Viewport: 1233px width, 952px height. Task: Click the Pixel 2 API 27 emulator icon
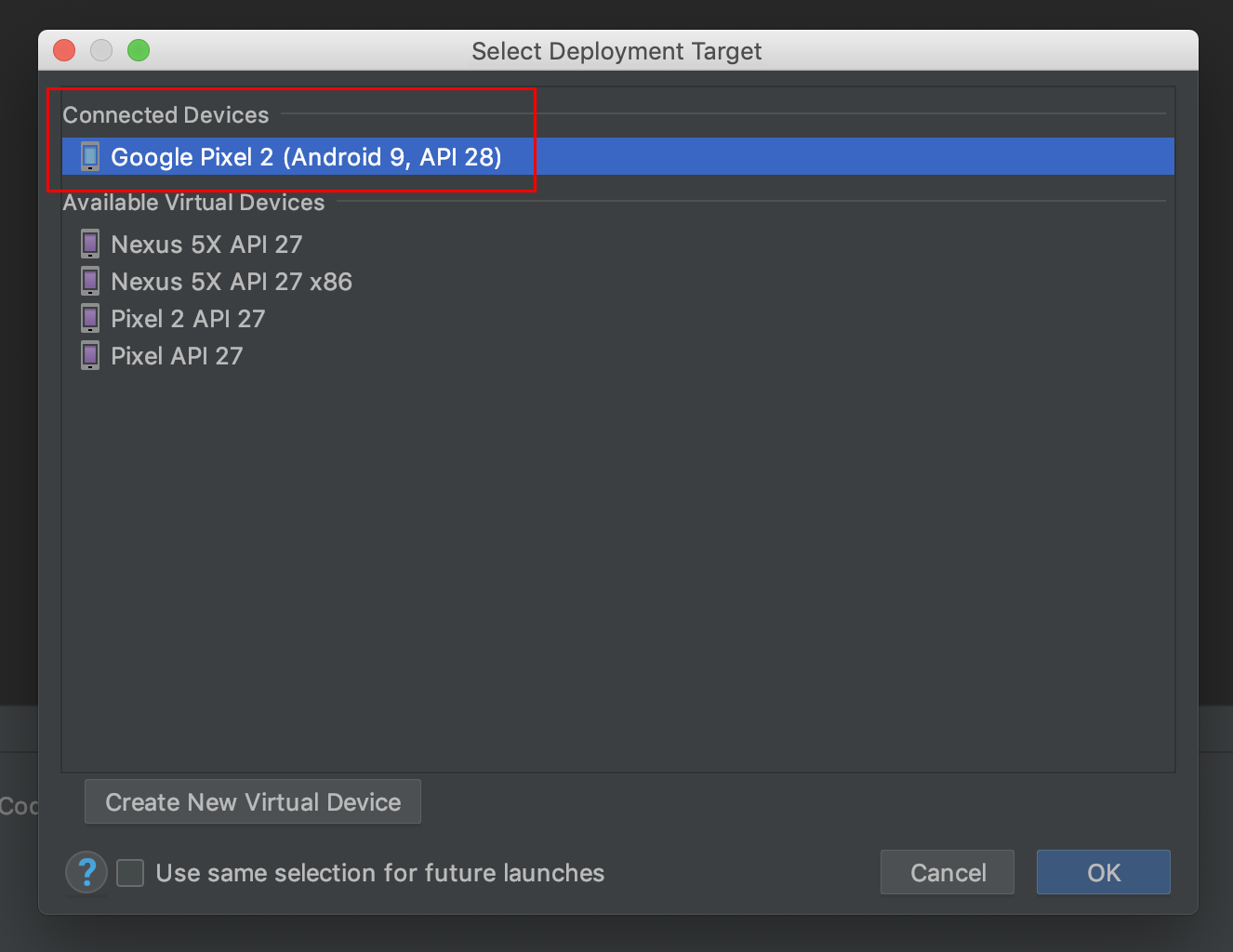click(90, 319)
